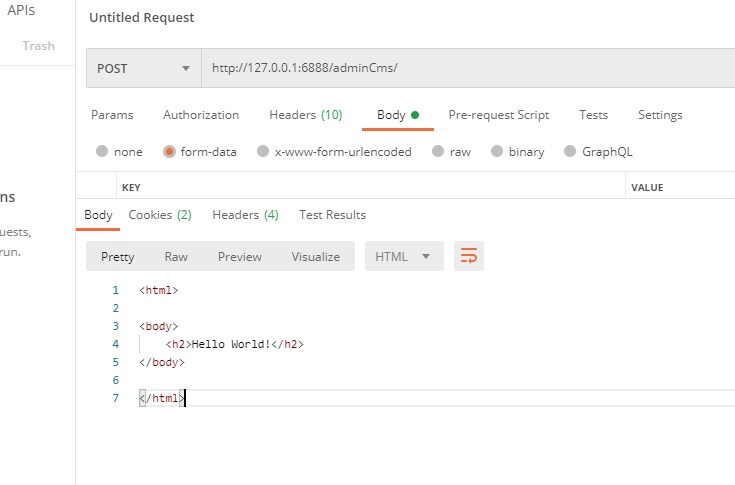Select the none body type radio
This screenshot has height=485, width=735.
coord(102,152)
